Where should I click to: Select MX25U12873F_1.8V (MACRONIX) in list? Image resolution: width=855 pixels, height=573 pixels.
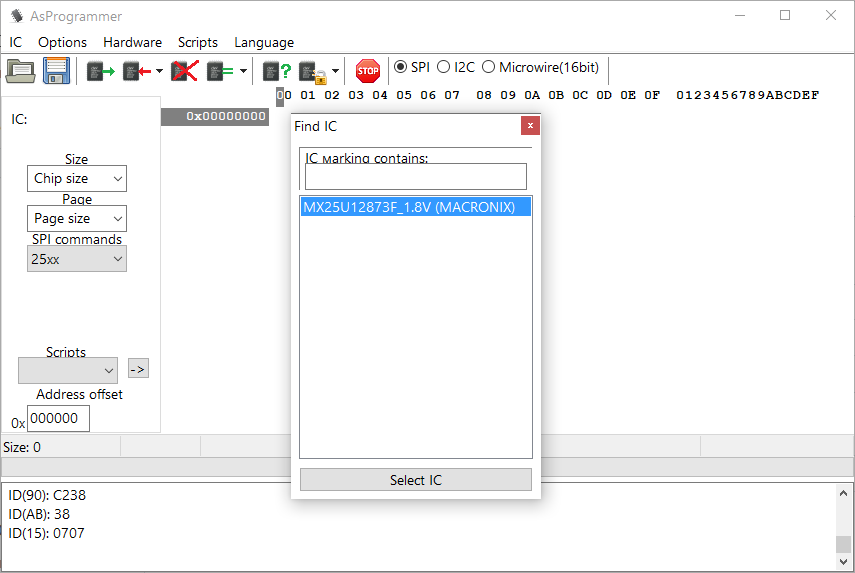(409, 207)
